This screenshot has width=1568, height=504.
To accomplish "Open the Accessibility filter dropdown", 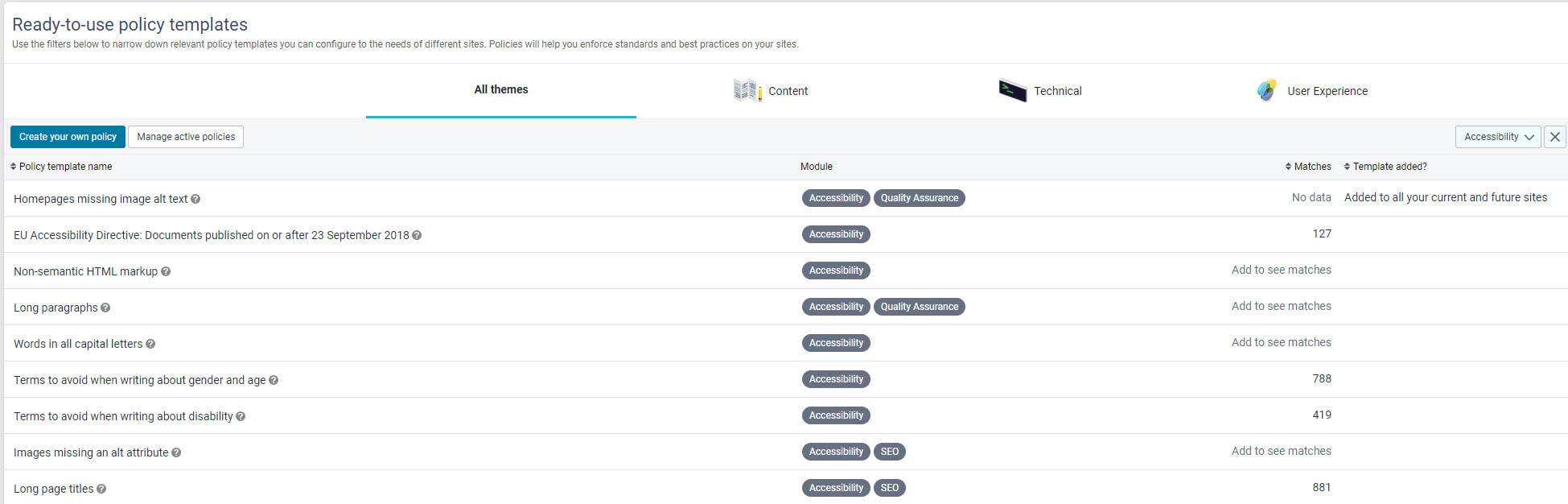I will point(1497,137).
